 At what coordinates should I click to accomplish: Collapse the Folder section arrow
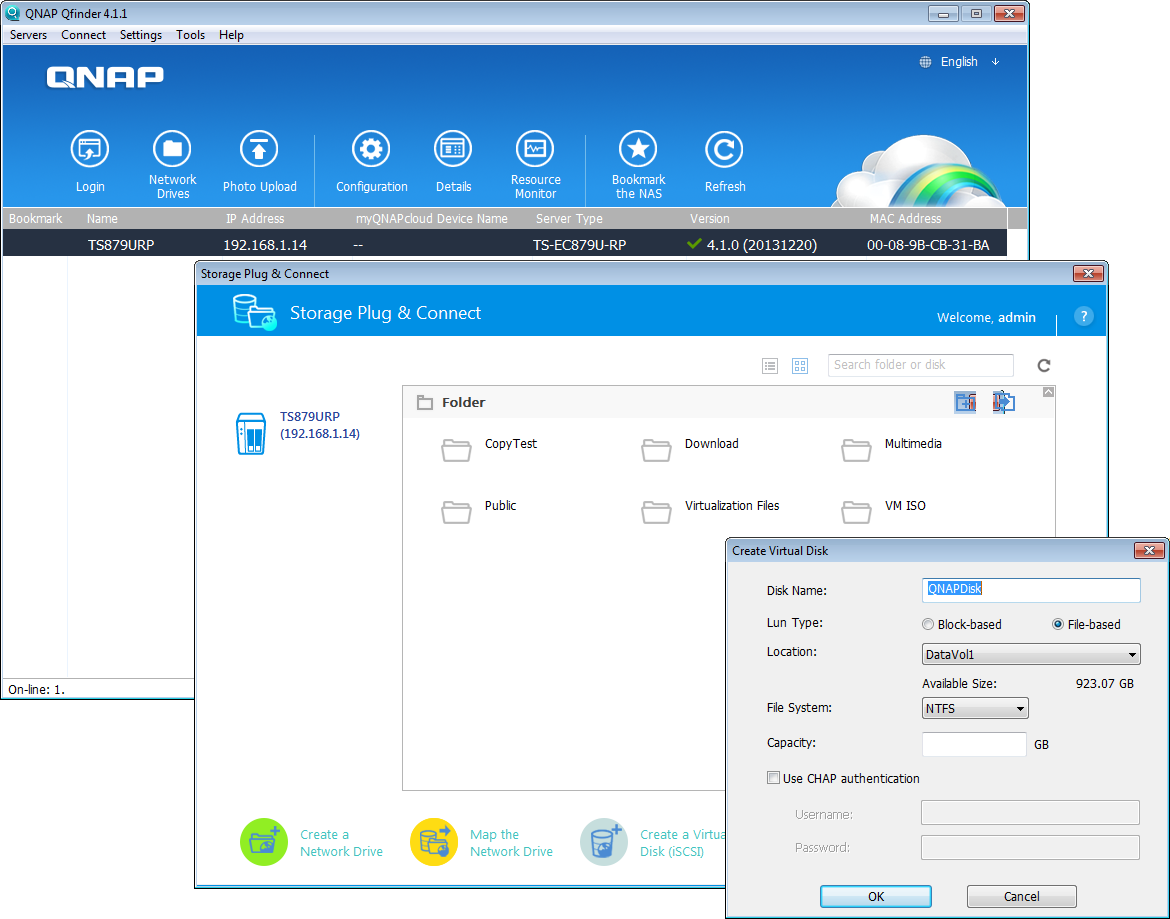[1048, 392]
